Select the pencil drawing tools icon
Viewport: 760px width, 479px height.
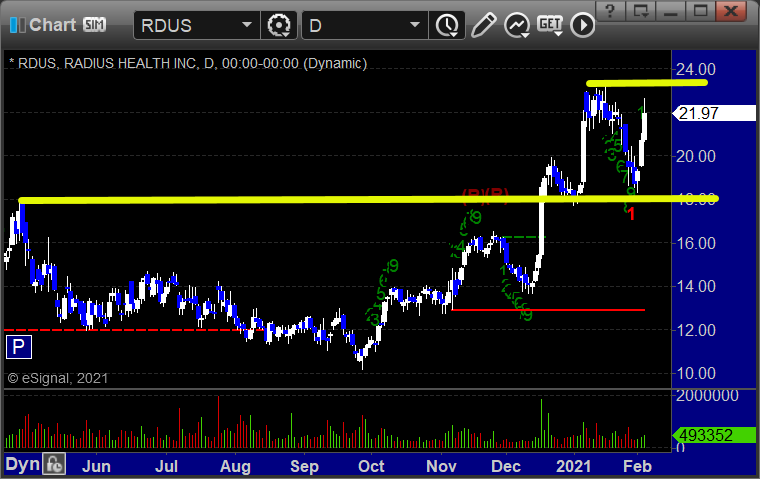[x=483, y=25]
